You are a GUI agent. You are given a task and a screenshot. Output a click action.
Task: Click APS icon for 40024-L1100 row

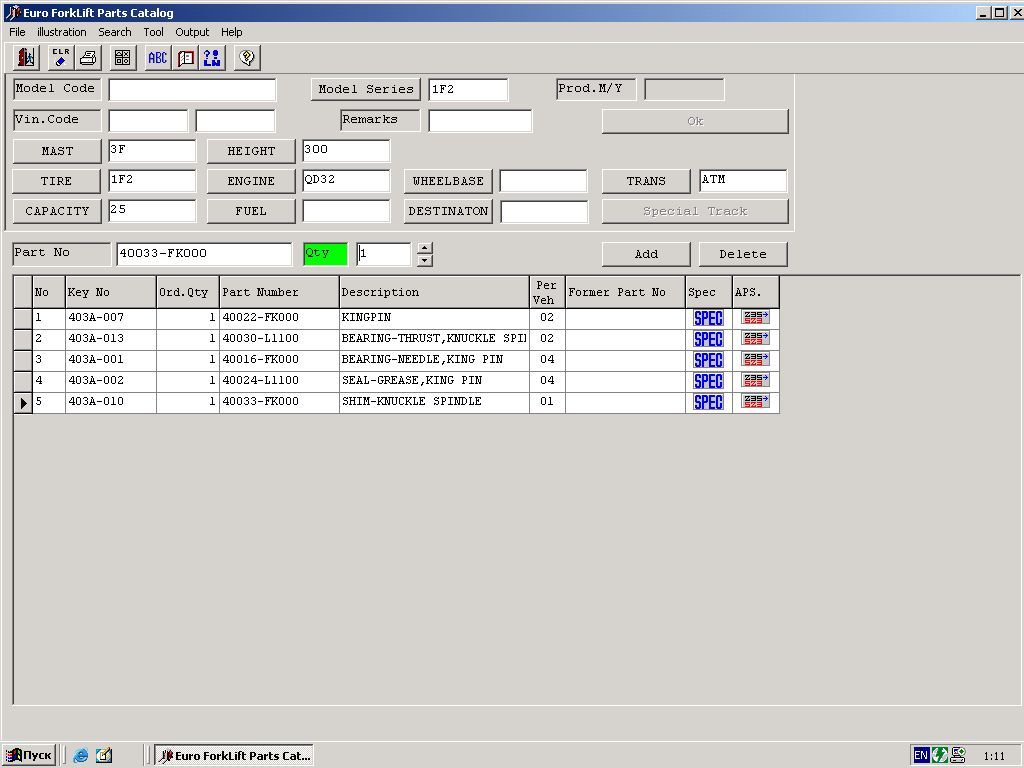(755, 380)
